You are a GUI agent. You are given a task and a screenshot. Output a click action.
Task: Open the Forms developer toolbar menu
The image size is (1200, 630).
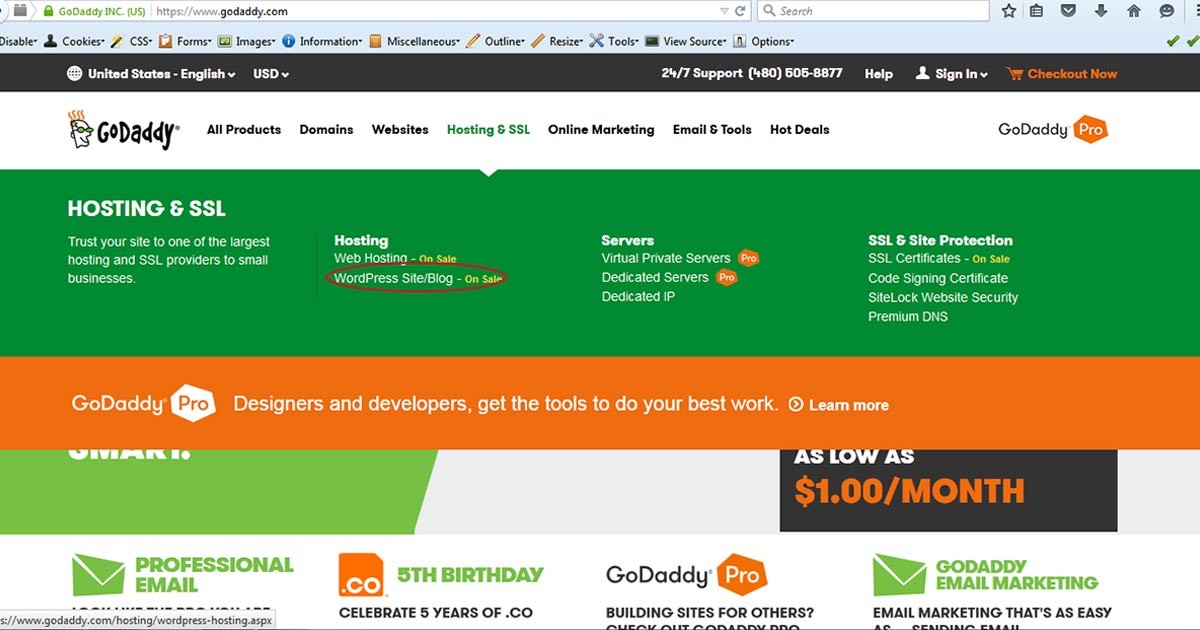pyautogui.click(x=185, y=41)
